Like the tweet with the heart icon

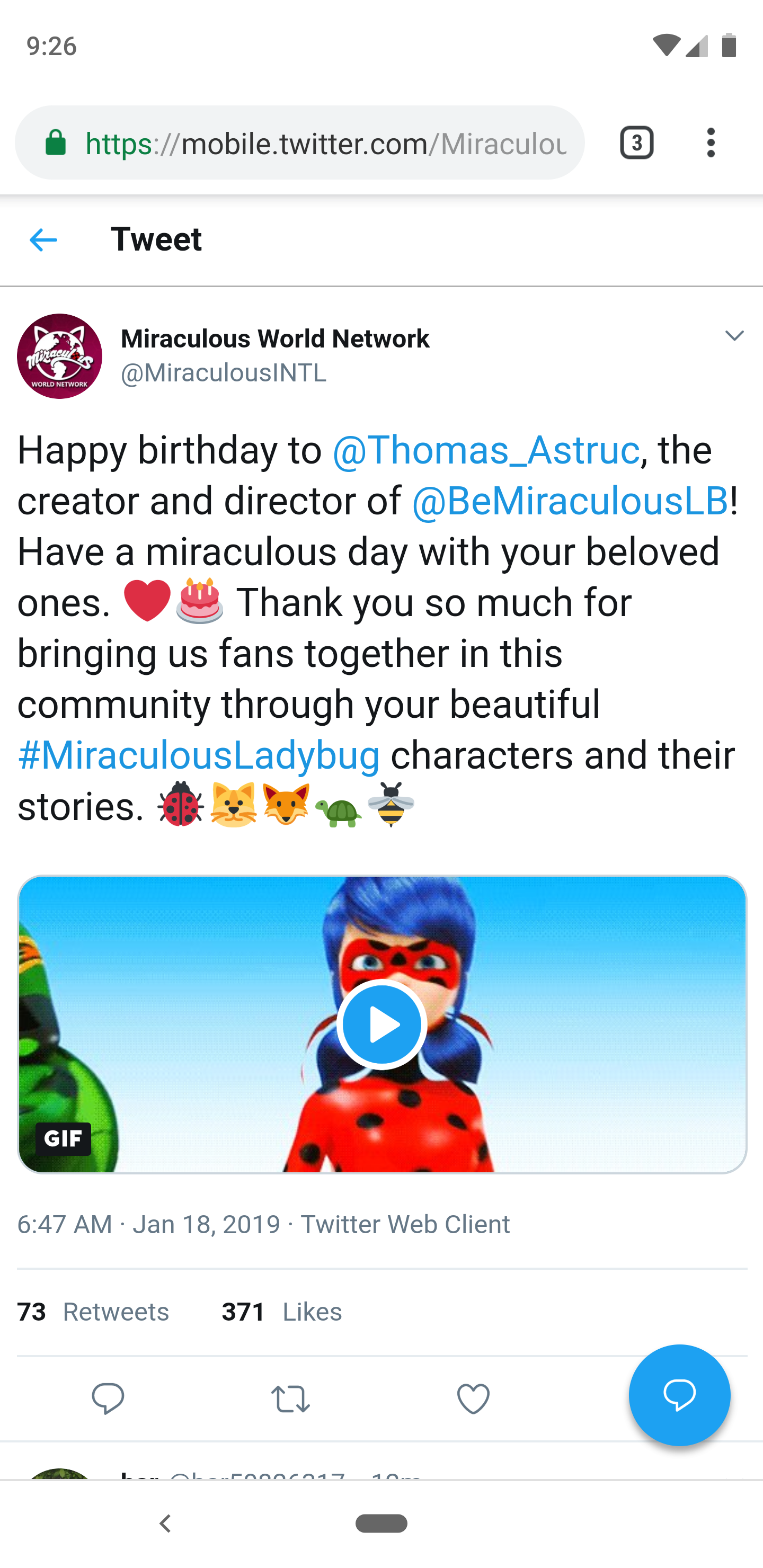pyautogui.click(x=473, y=1398)
